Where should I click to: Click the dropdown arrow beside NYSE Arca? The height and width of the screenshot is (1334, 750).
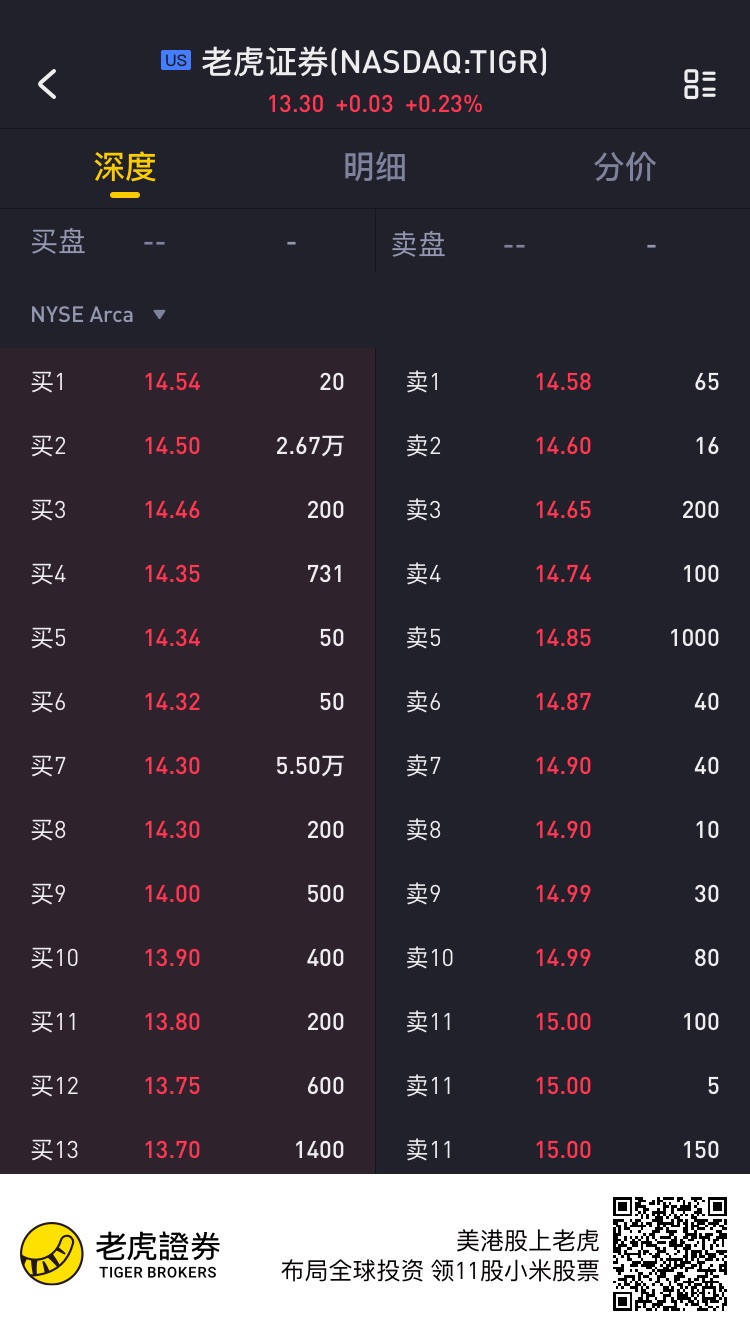pyautogui.click(x=159, y=315)
